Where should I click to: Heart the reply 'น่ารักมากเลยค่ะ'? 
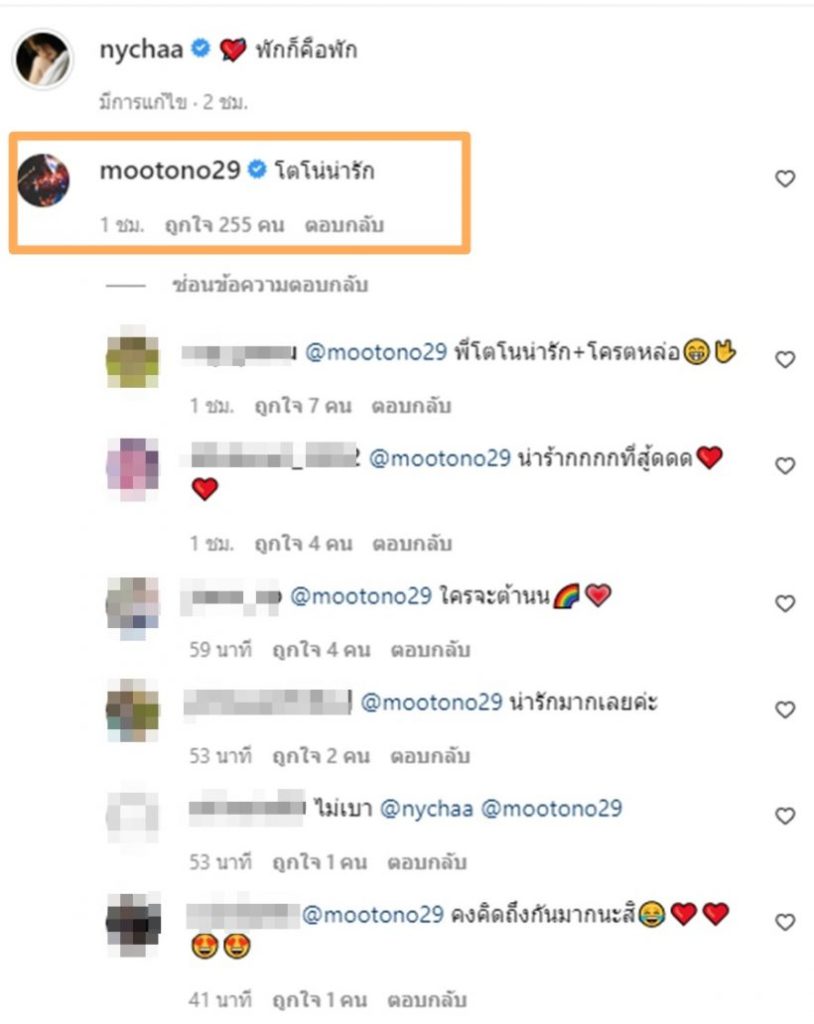785,709
